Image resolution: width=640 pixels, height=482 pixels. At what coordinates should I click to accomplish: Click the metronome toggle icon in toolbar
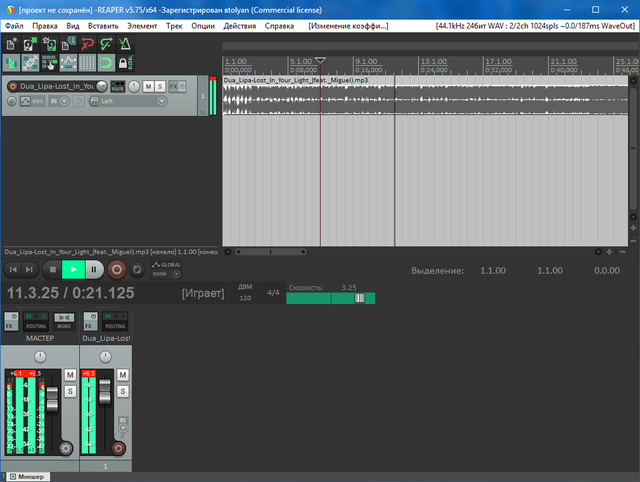[x=124, y=43]
